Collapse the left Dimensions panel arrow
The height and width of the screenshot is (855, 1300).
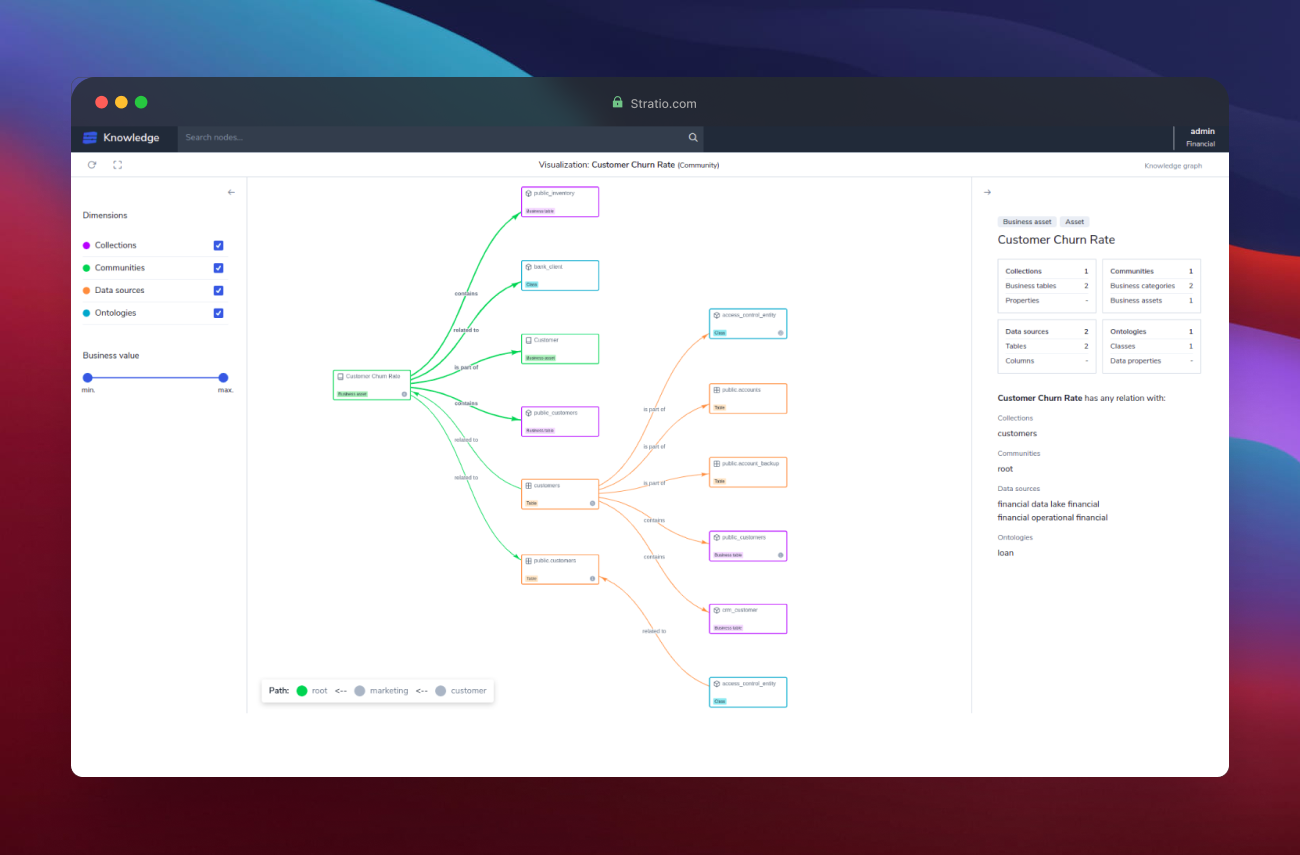(231, 192)
